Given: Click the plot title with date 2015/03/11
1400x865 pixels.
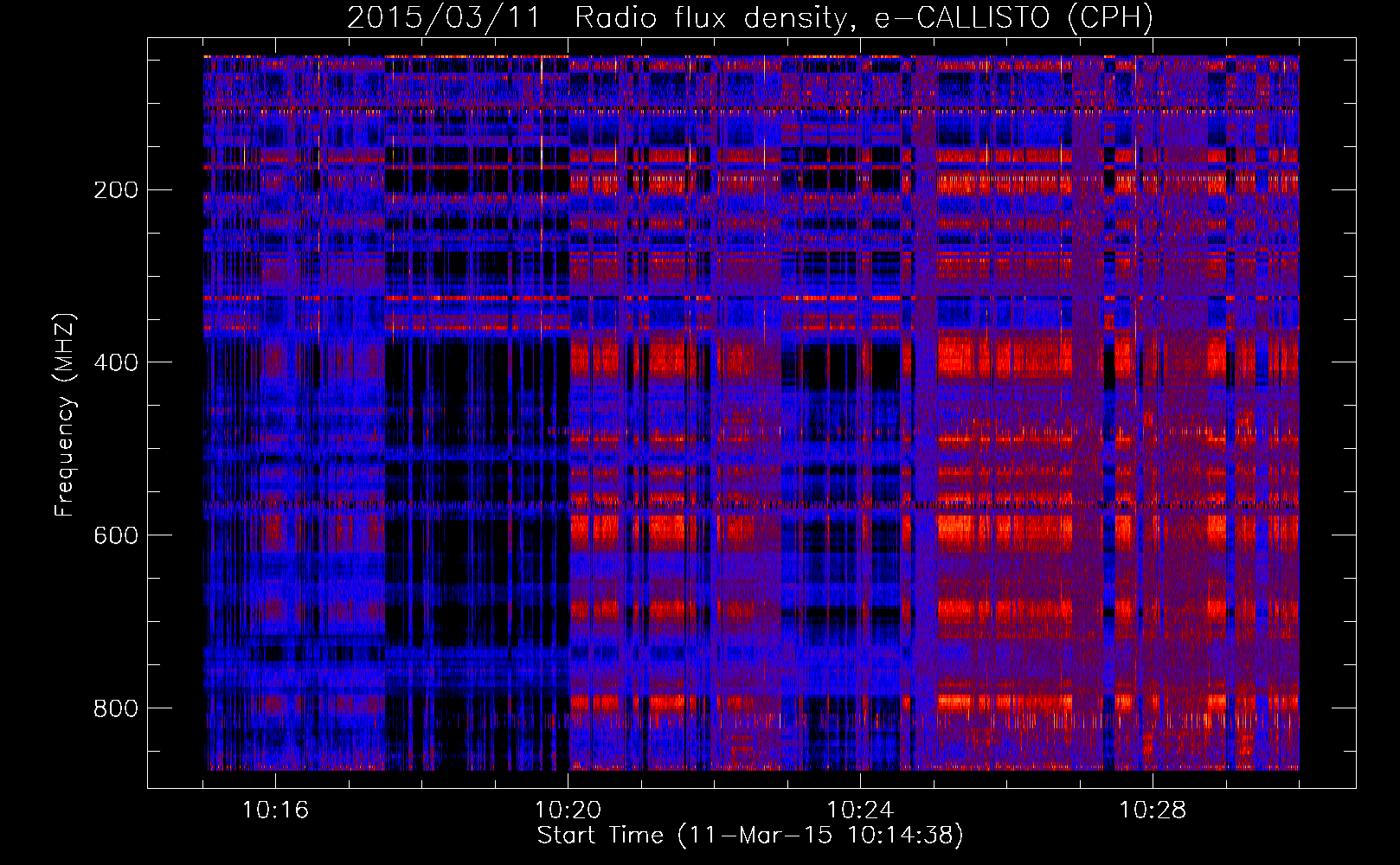Looking at the screenshot, I should 750,18.
